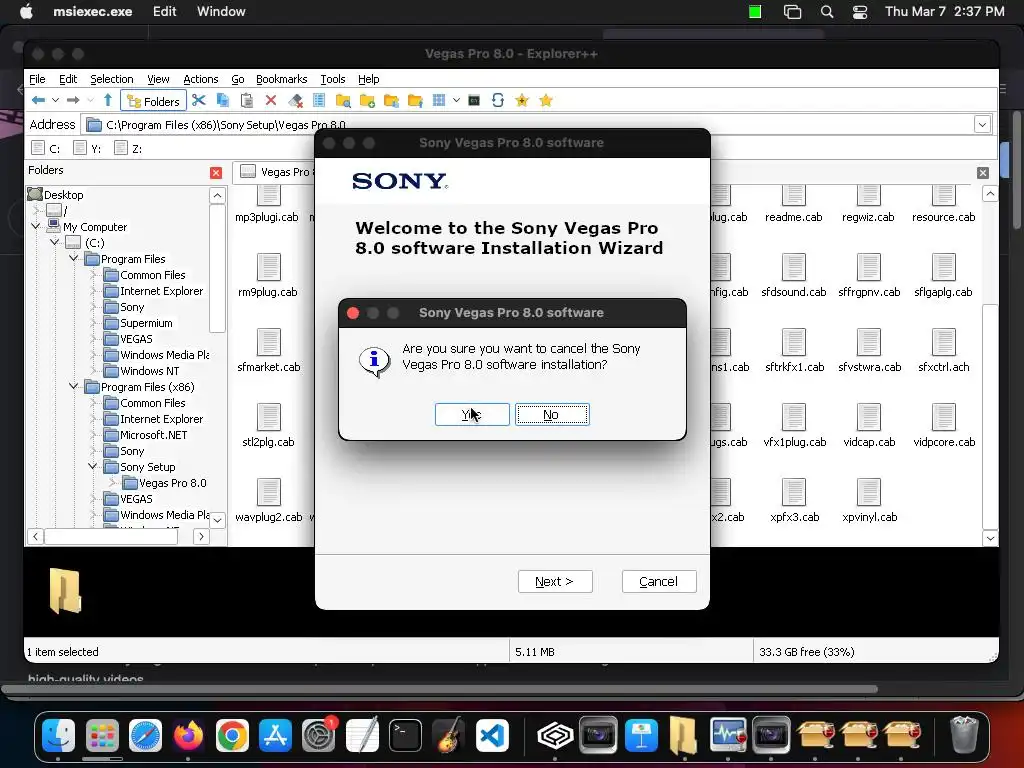1024x768 pixels.
Task: Select the sfxctrl.ach file
Action: [944, 351]
